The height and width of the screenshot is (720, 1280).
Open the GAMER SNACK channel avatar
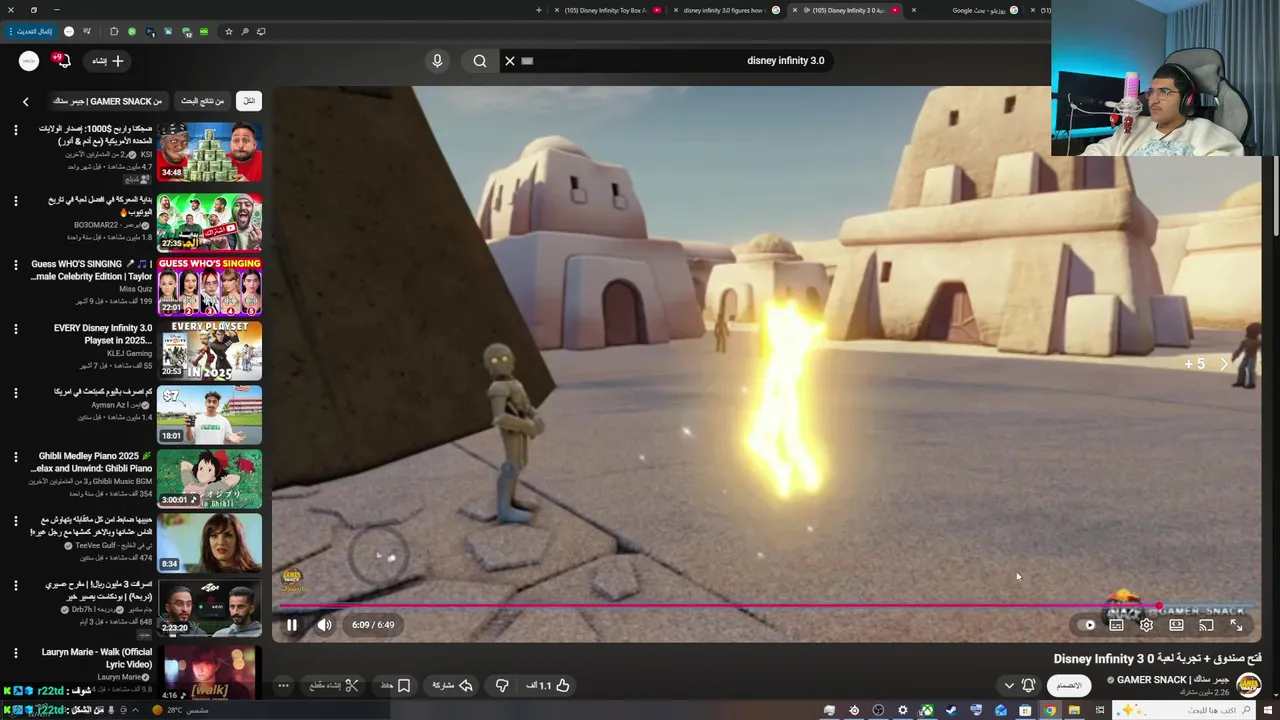1248,685
